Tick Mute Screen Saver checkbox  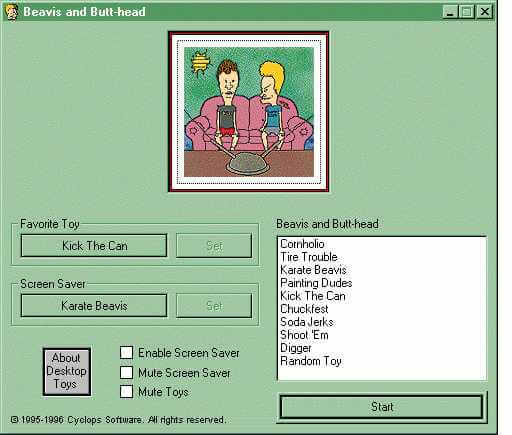coord(126,372)
